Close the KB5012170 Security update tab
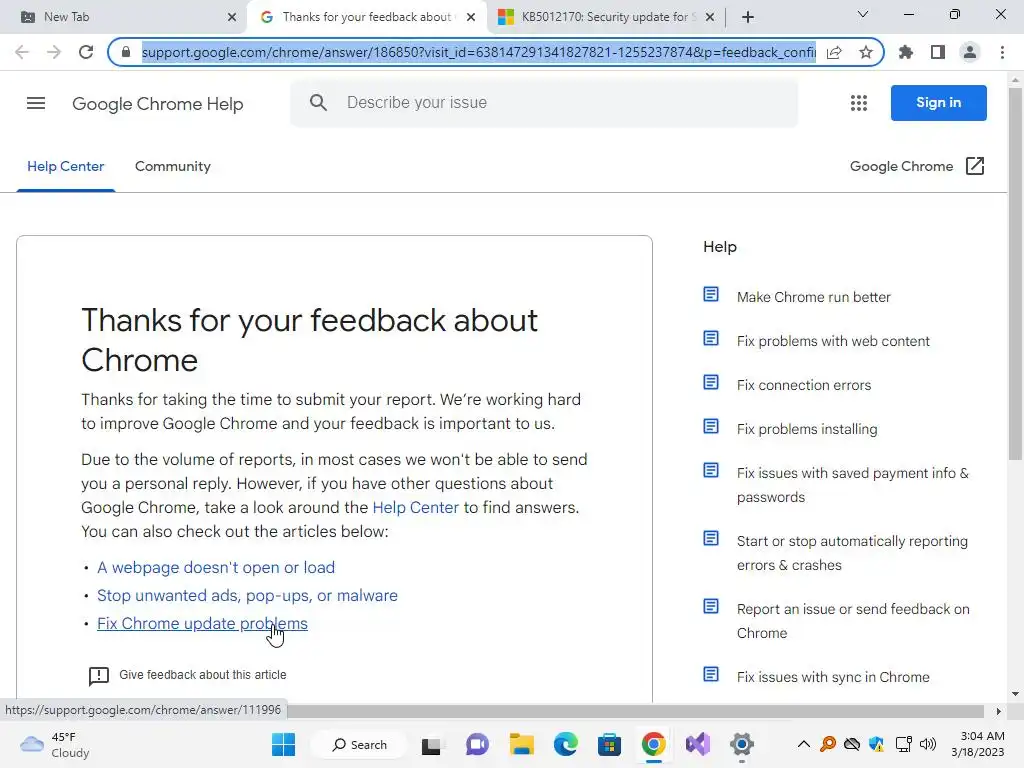This screenshot has width=1024, height=768. 710,17
